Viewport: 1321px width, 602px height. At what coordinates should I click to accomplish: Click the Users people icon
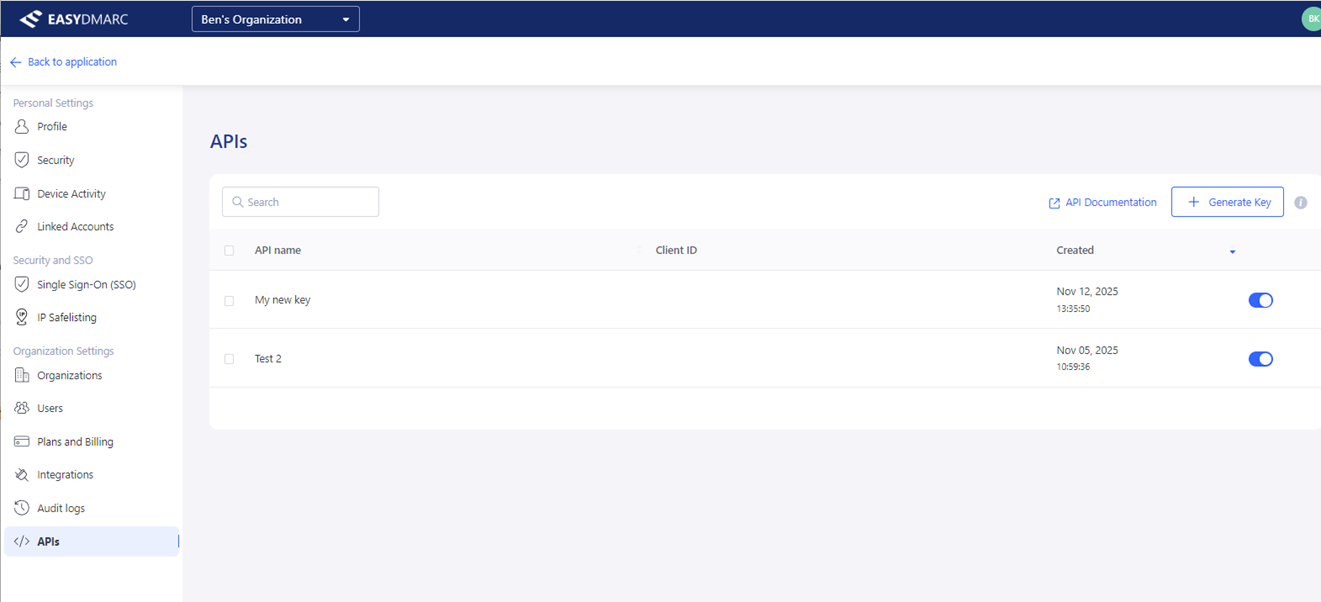(22, 408)
